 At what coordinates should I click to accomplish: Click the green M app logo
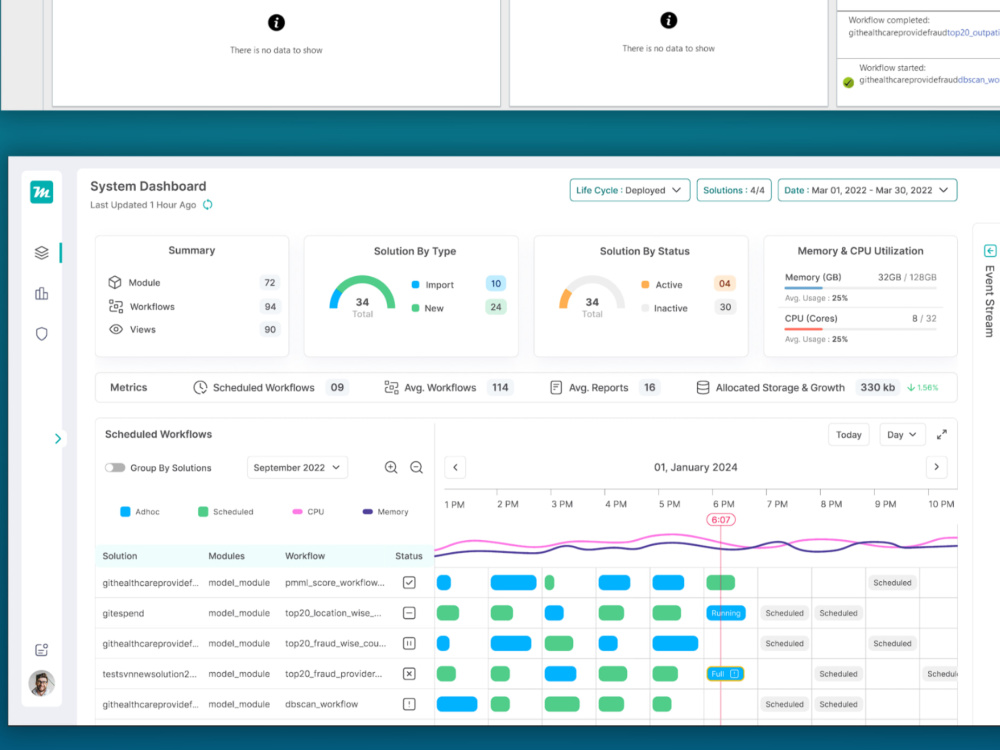click(41, 192)
